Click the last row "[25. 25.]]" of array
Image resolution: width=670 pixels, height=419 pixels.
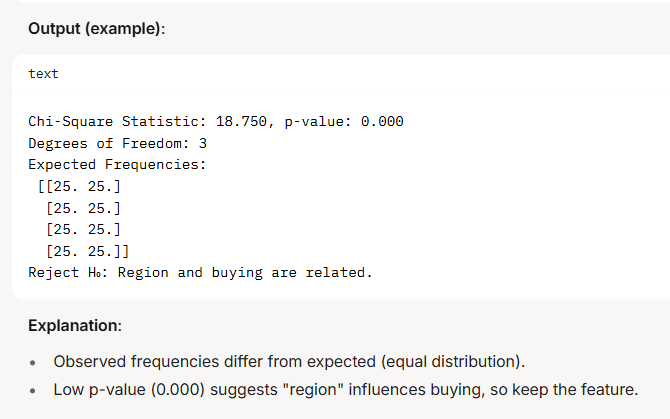click(x=87, y=251)
